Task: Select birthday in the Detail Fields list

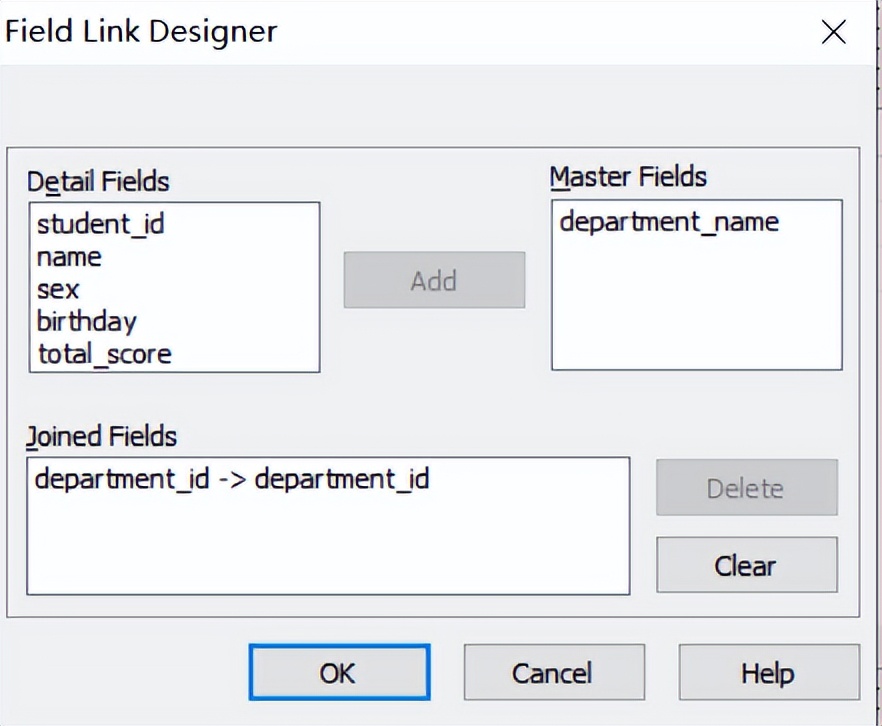Action: pyautogui.click(x=87, y=322)
